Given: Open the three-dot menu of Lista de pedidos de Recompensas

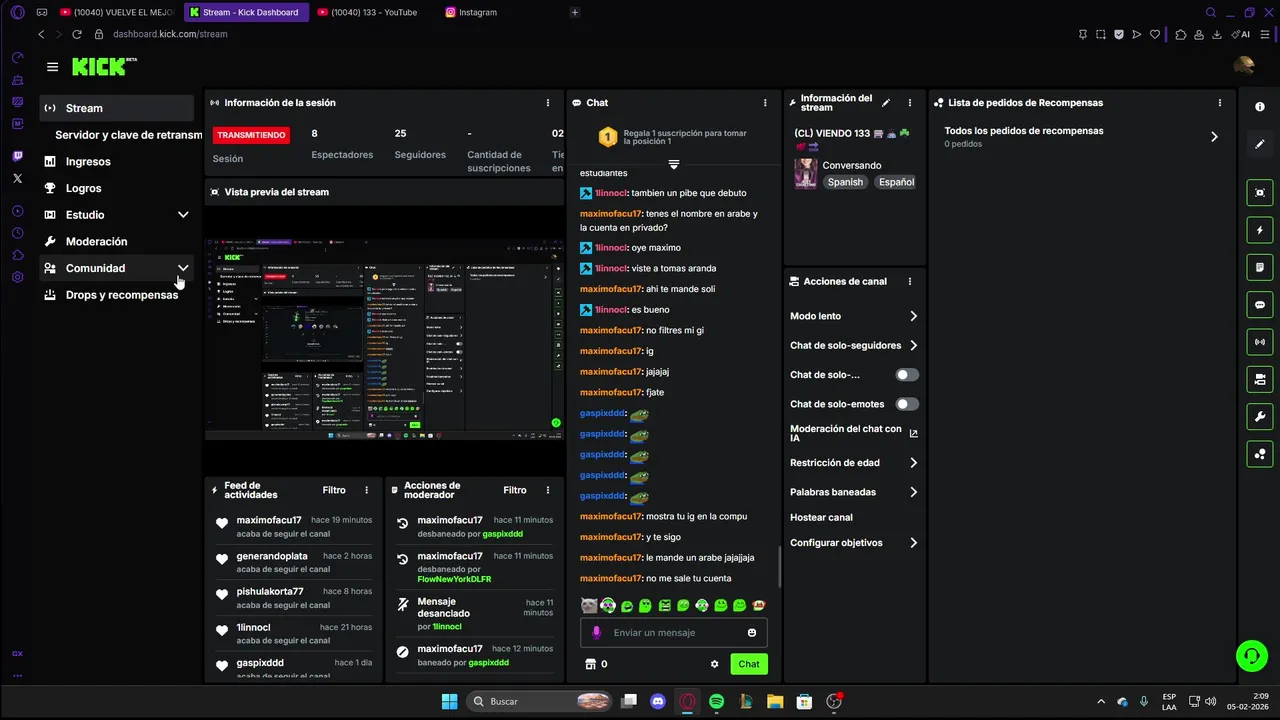Looking at the screenshot, I should [1220, 103].
